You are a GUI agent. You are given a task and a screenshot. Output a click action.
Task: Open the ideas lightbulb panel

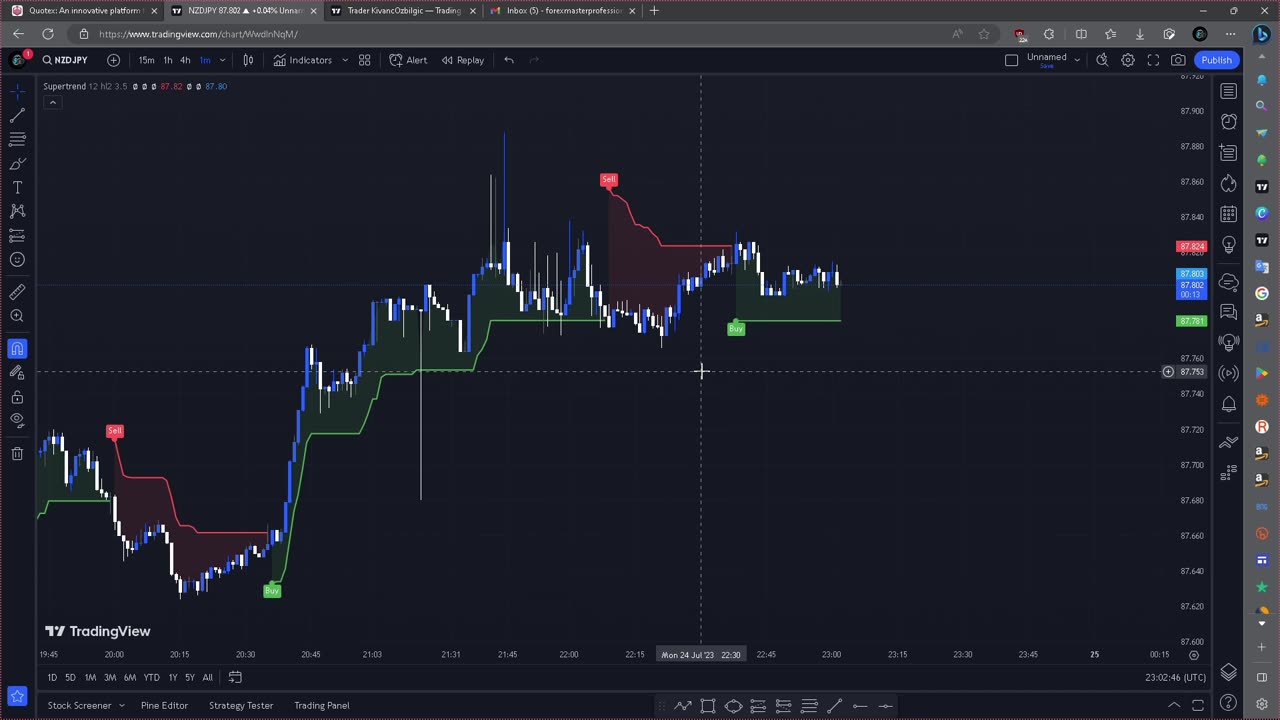[x=1229, y=245]
